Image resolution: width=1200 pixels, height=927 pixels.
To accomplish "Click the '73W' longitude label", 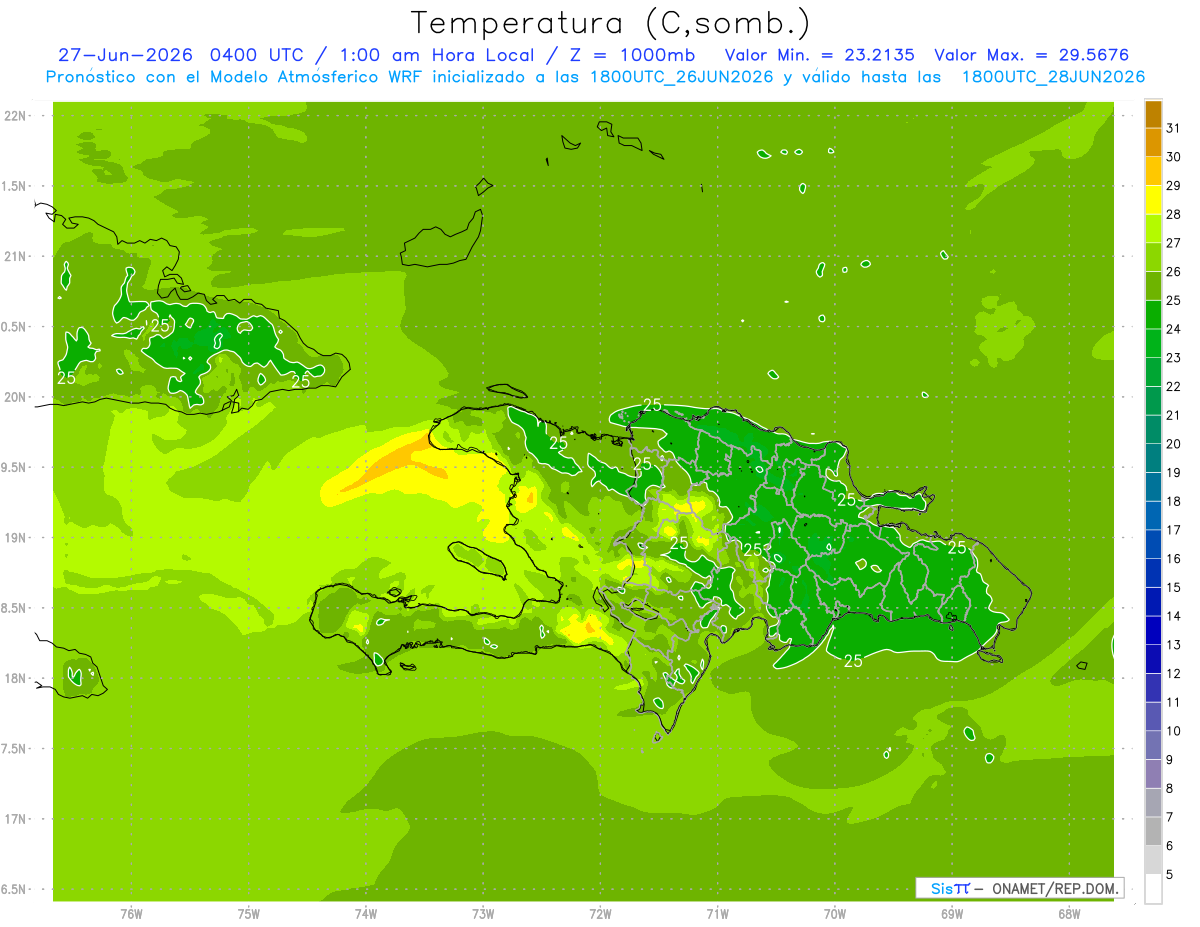I will pos(483,914).
